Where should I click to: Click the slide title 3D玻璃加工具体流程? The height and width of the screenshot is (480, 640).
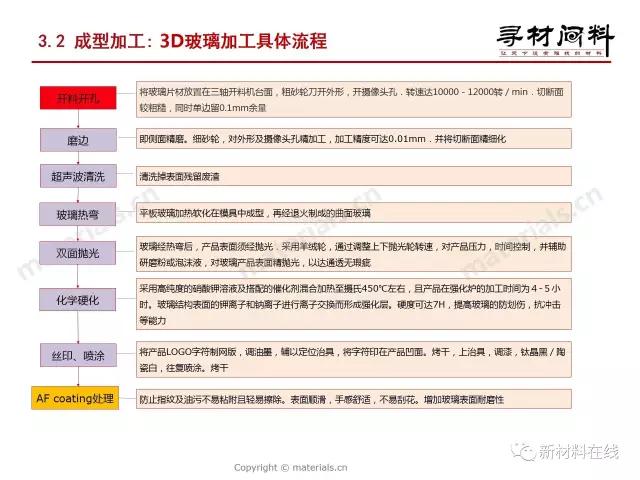click(x=243, y=41)
